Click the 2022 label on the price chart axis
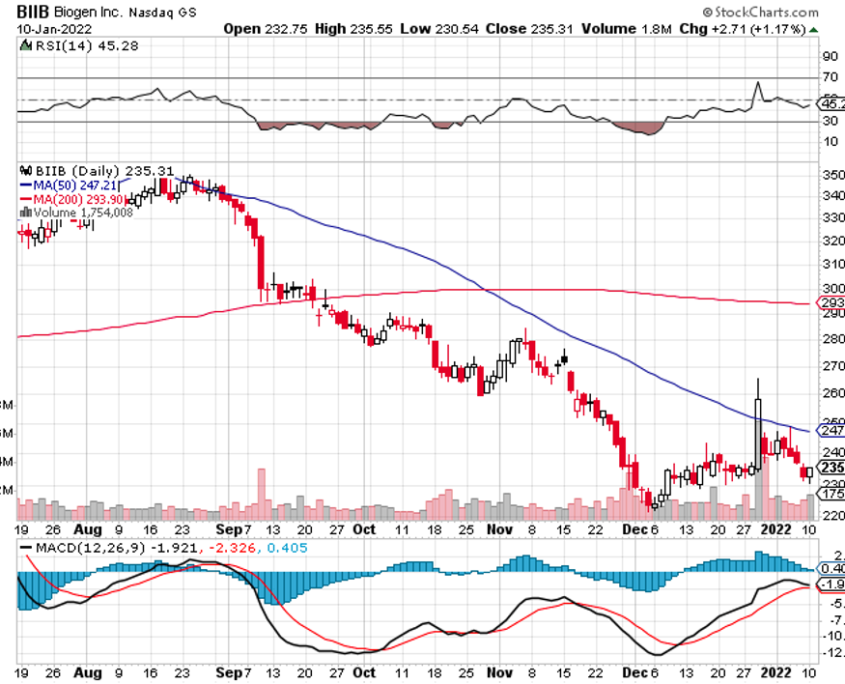 click(x=776, y=530)
